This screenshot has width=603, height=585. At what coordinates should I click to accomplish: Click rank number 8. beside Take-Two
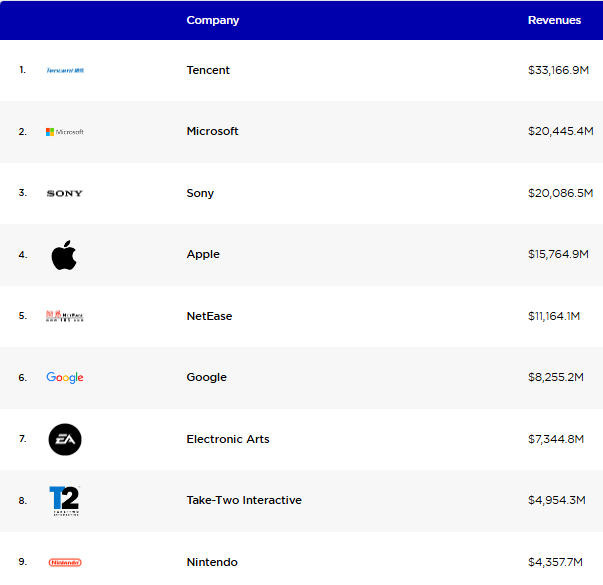(23, 501)
